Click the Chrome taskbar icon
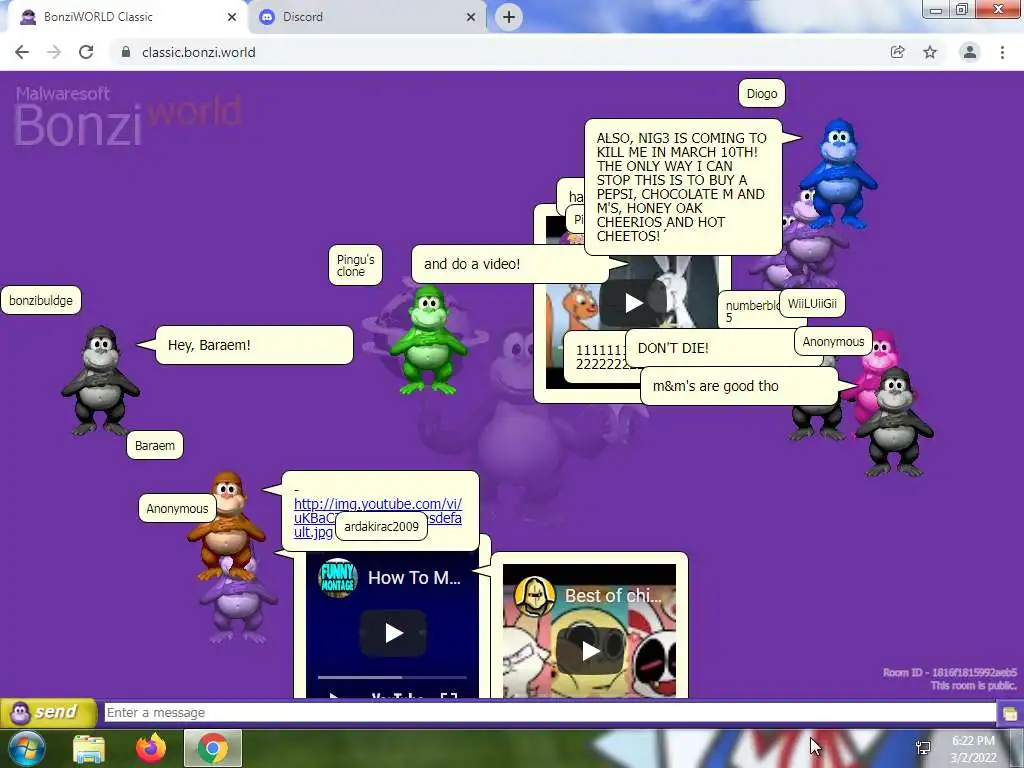The height and width of the screenshot is (768, 1024). click(x=213, y=748)
